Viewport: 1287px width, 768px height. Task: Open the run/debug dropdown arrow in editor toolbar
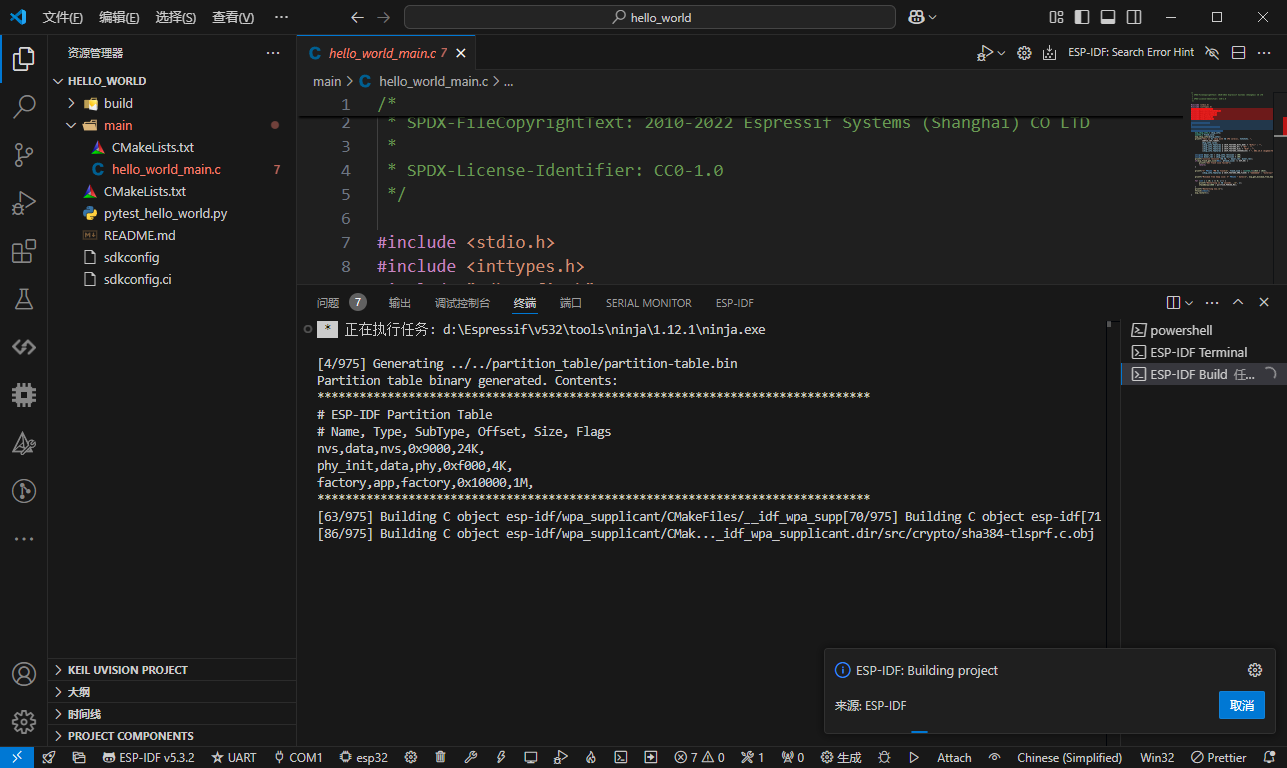click(x=1002, y=53)
